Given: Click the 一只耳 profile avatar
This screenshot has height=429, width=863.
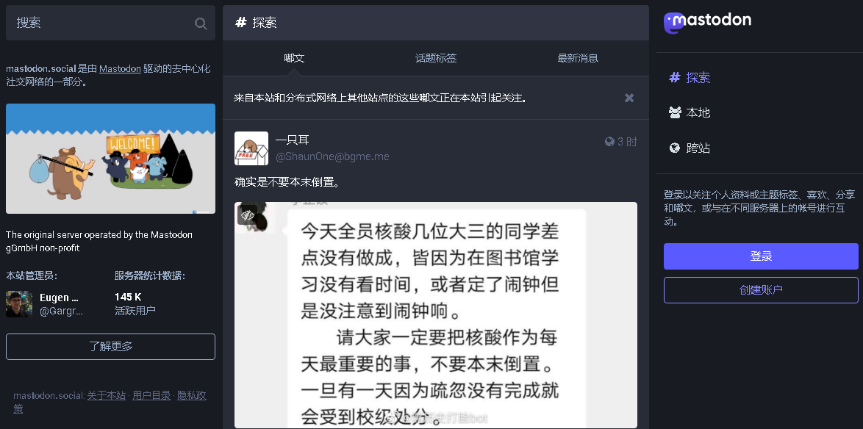Looking at the screenshot, I should pos(251,148).
